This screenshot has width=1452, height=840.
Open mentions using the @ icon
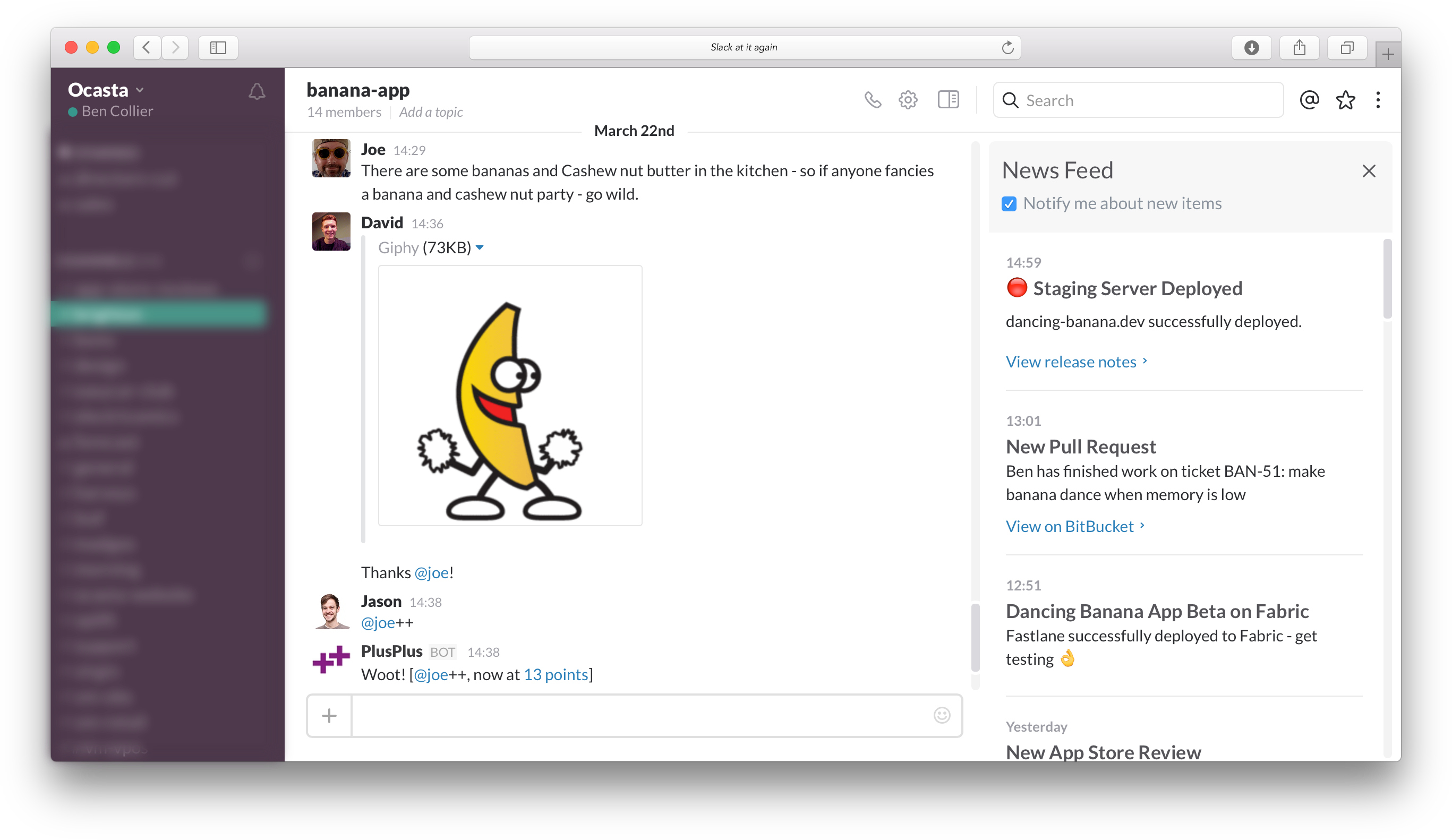[x=1309, y=100]
